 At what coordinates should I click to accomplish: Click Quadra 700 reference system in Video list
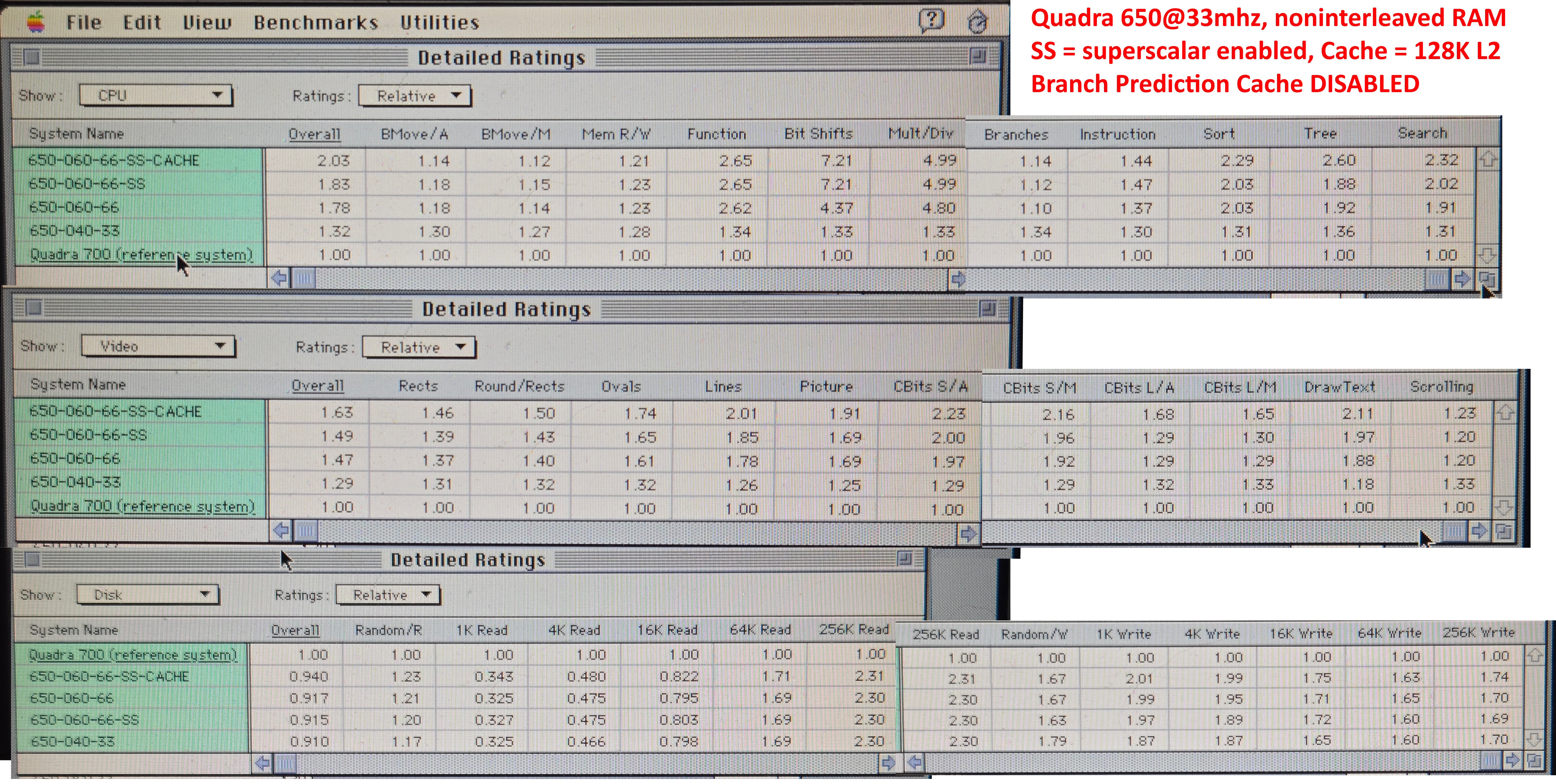coord(142,506)
